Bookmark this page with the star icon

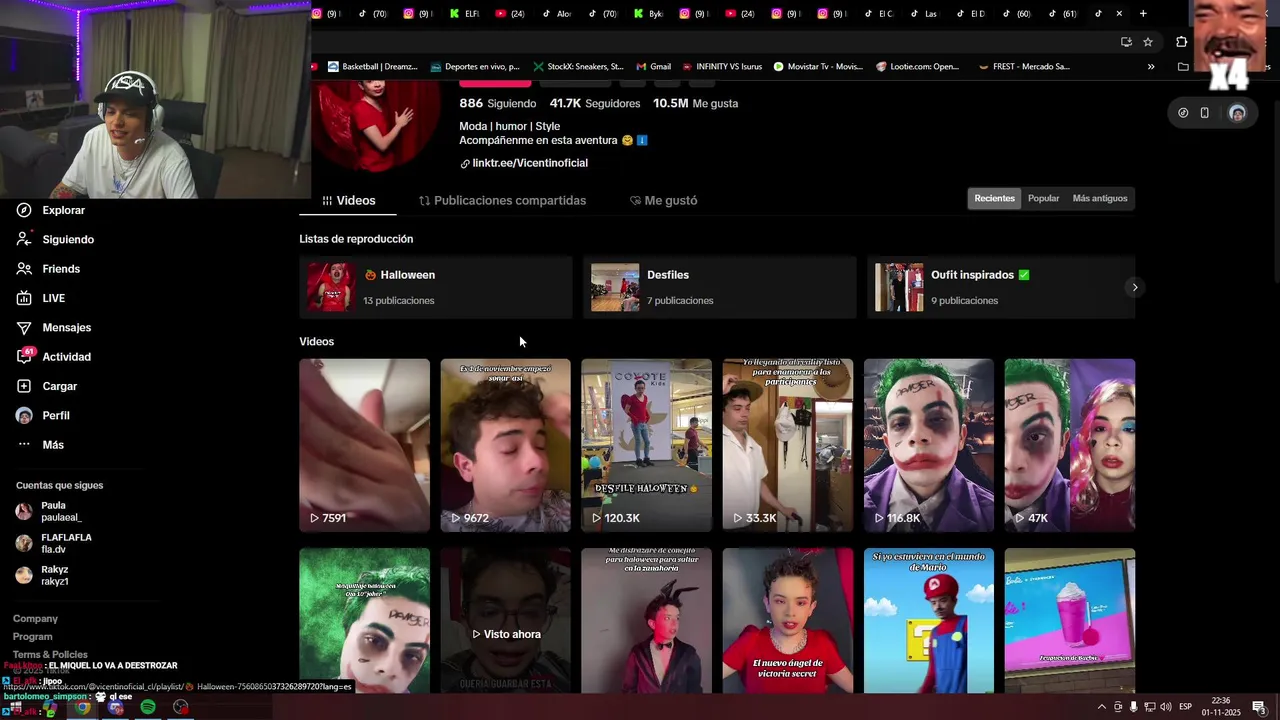tap(1148, 42)
